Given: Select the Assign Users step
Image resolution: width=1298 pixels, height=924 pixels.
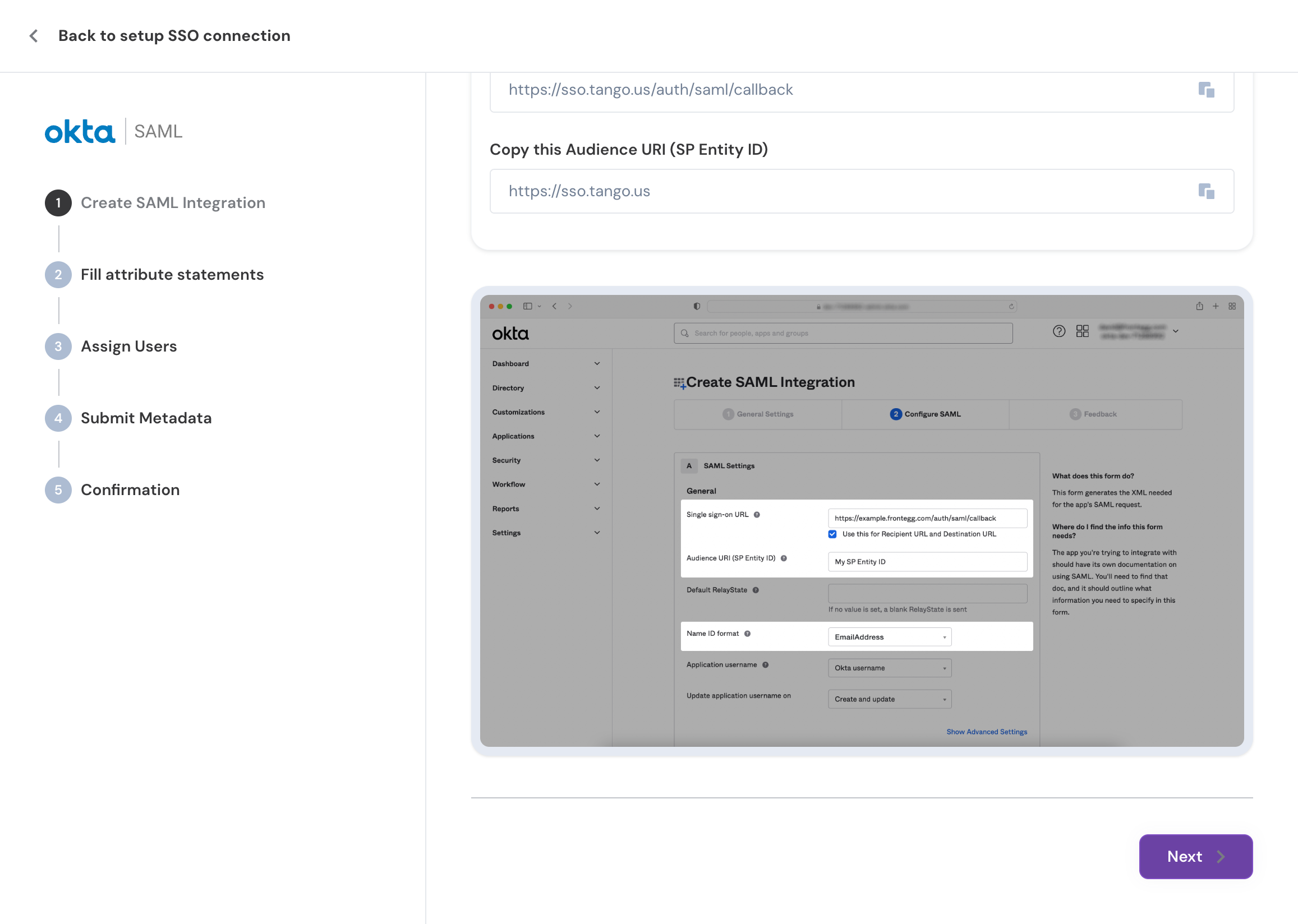Looking at the screenshot, I should [x=128, y=346].
